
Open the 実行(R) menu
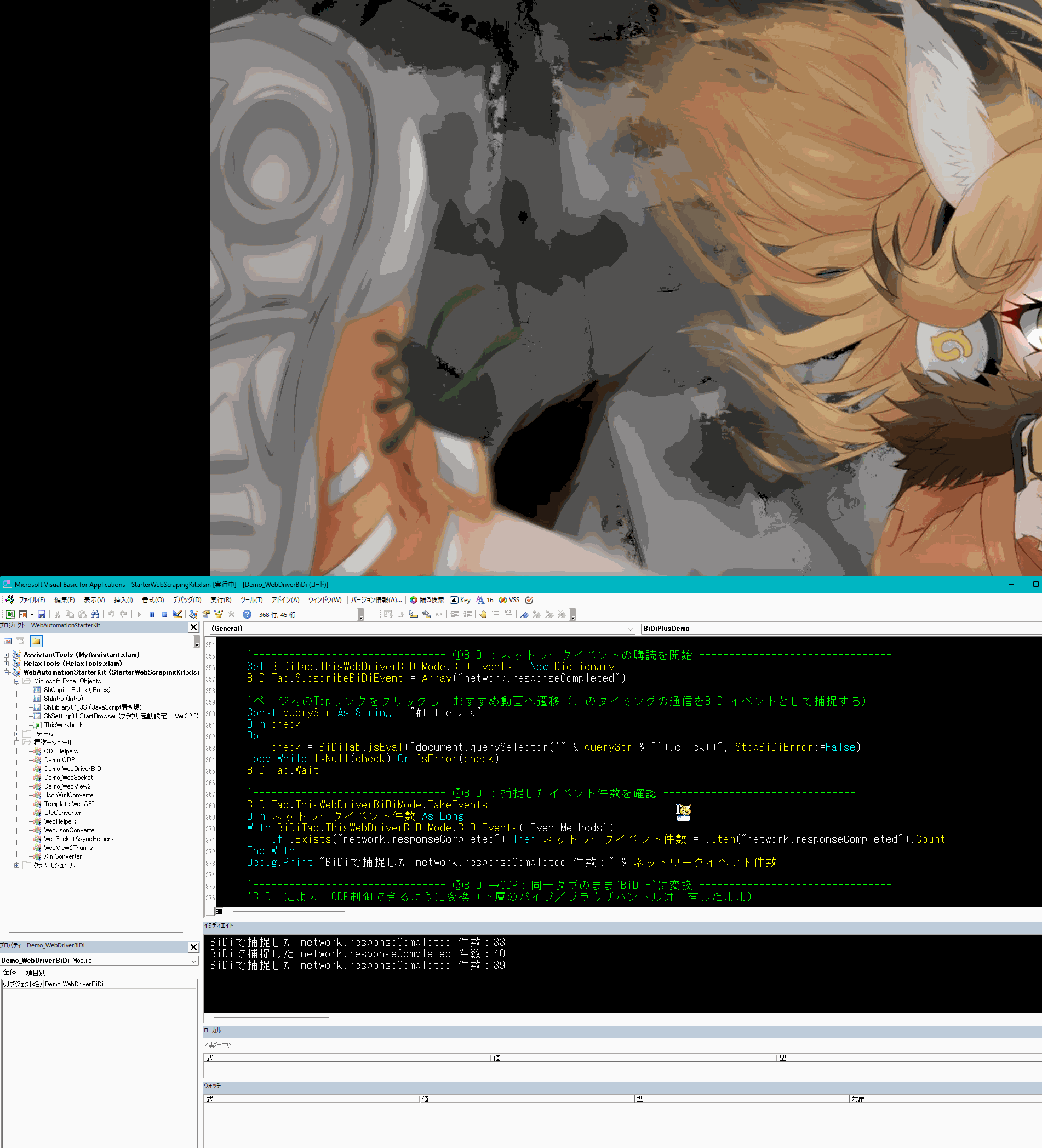(x=221, y=600)
